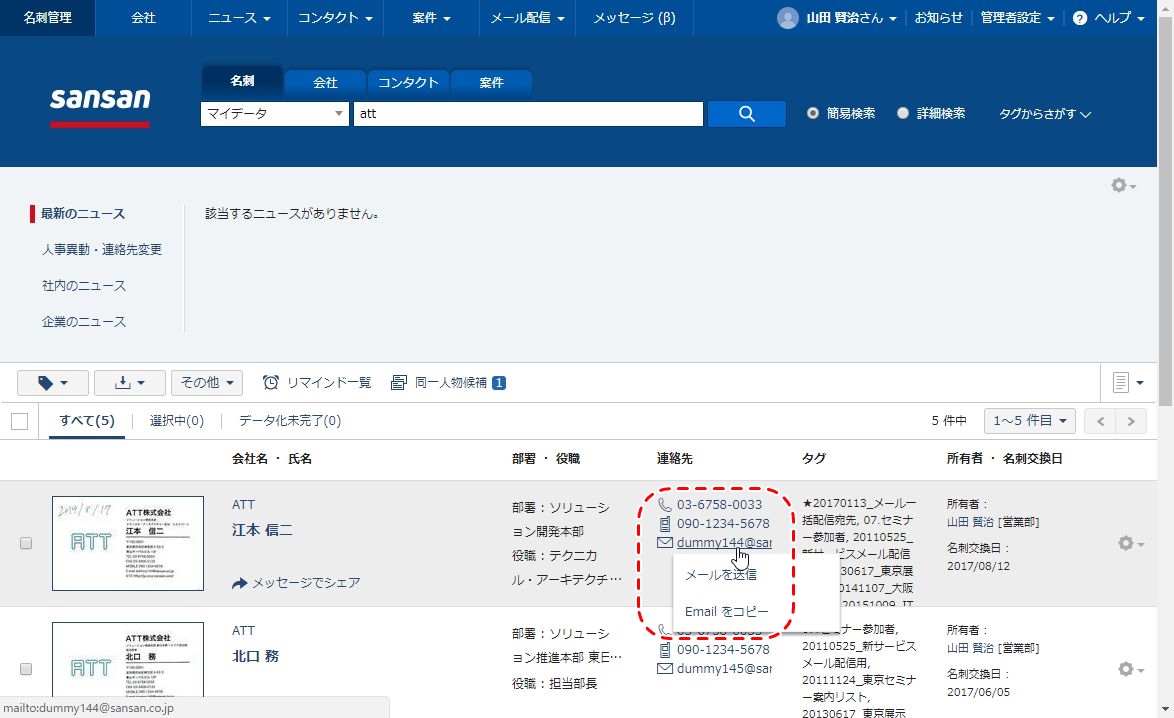Click share arrow icon next to メッセージでシェア

(240, 583)
